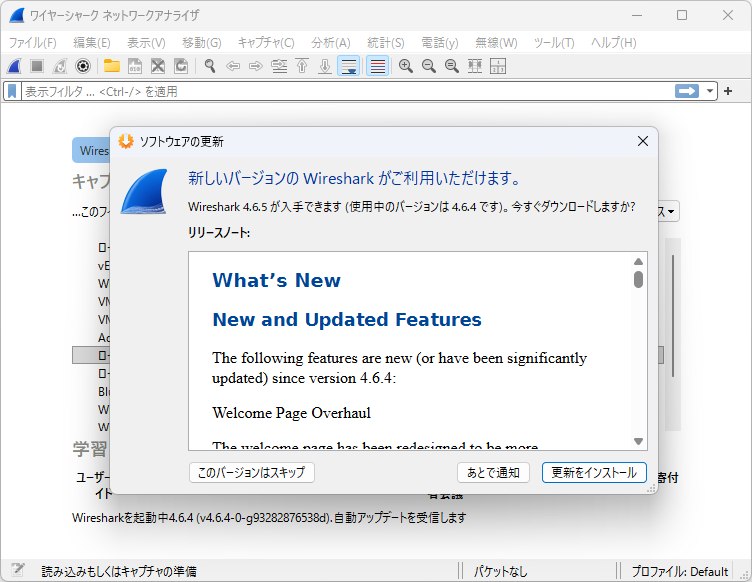Open the 移動(G) menu
The width and height of the screenshot is (752, 582).
[x=202, y=43]
